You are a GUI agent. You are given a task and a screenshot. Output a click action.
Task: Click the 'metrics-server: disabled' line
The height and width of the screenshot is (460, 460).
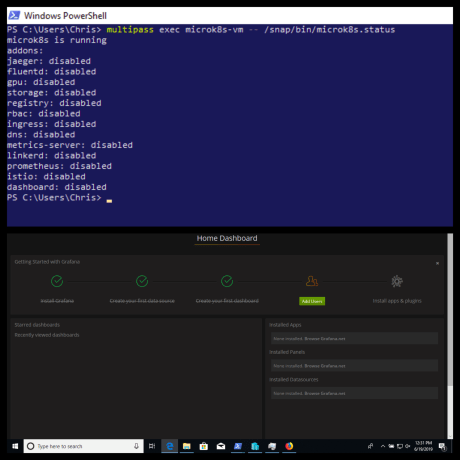pyautogui.click(x=70, y=145)
